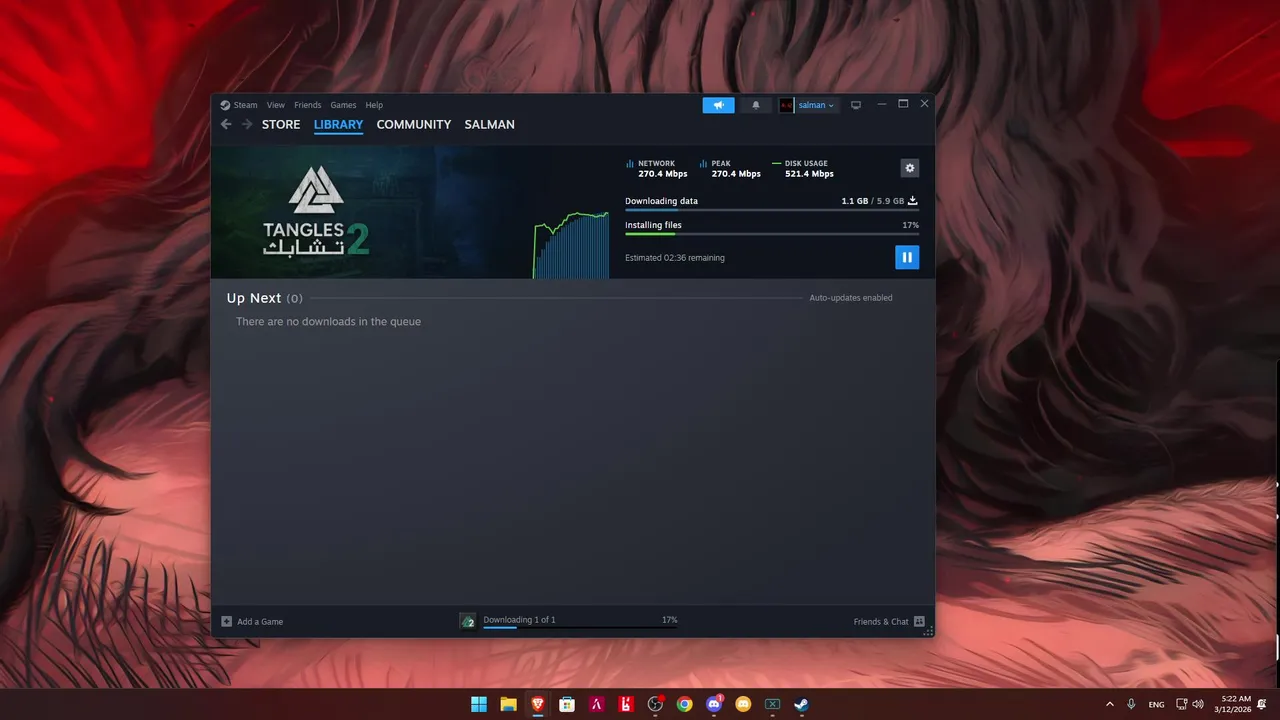
Task: Click the PEAK speed indicator
Action: click(730, 168)
